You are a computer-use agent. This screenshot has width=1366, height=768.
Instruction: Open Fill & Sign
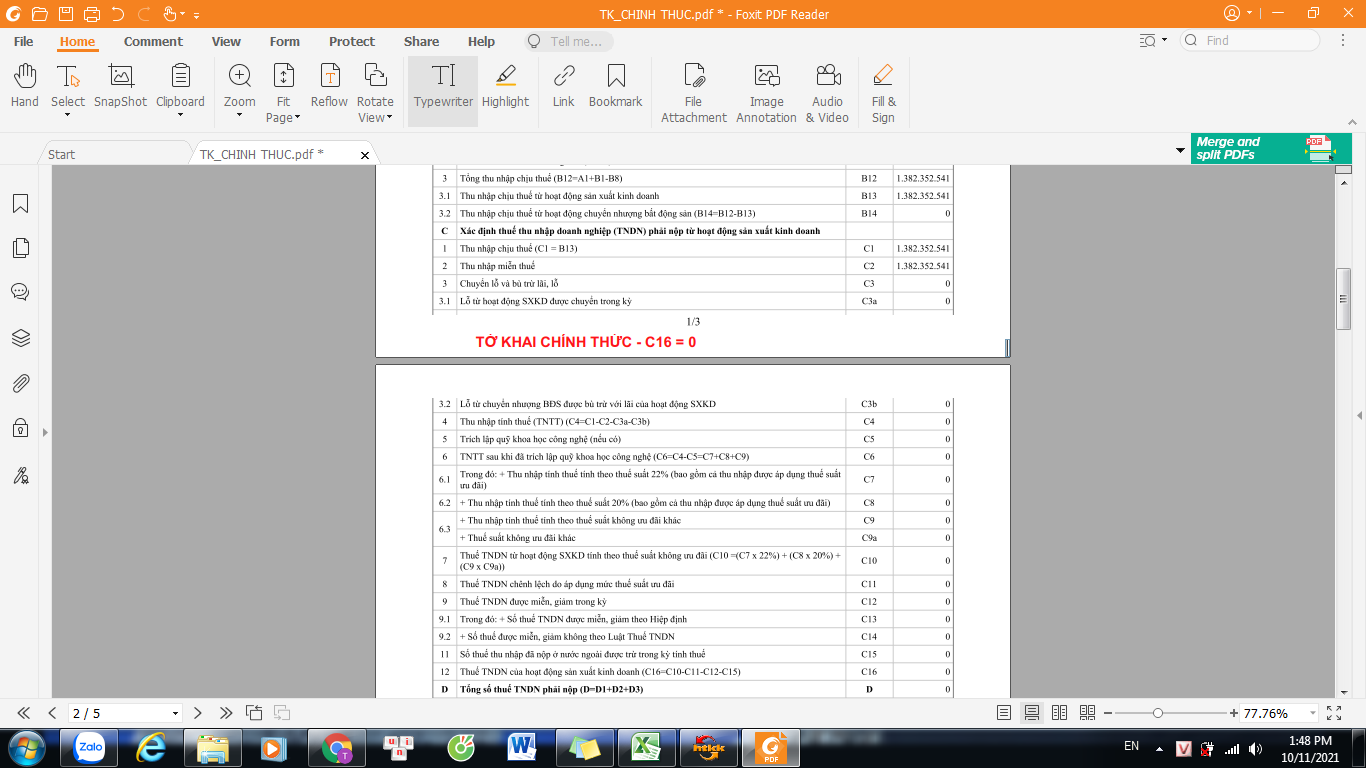pos(883,92)
